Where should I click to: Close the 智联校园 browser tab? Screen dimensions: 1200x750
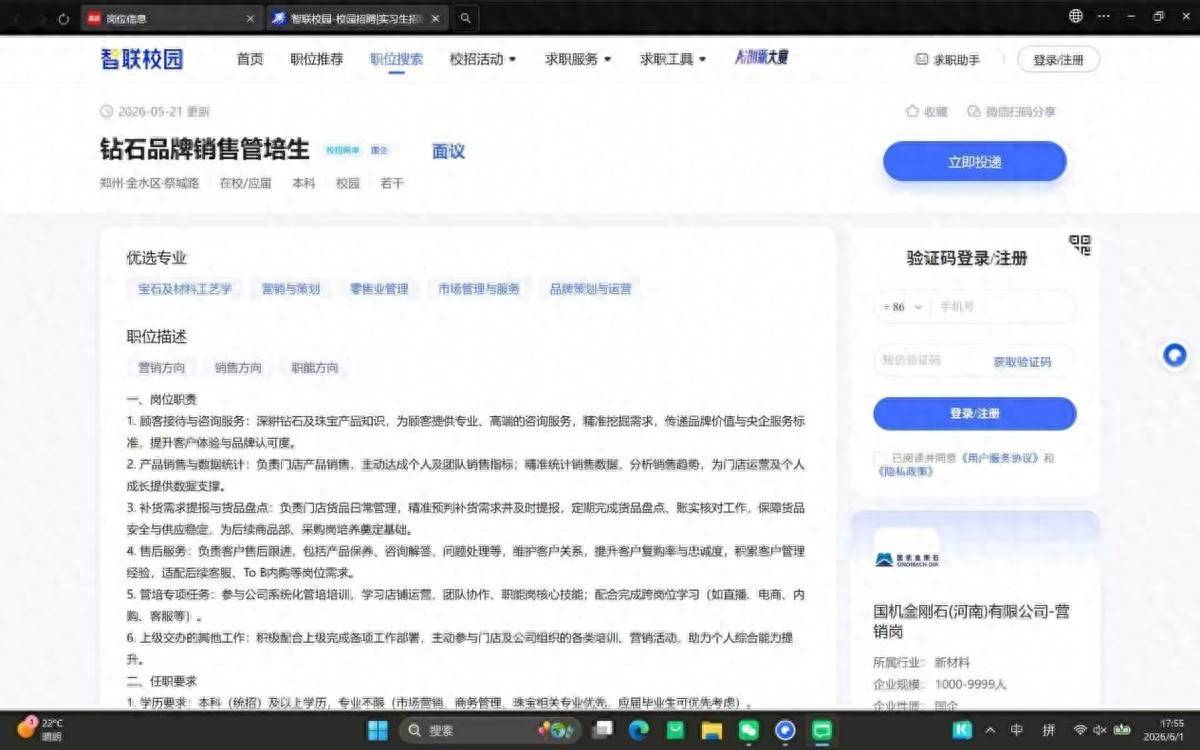pyautogui.click(x=435, y=18)
